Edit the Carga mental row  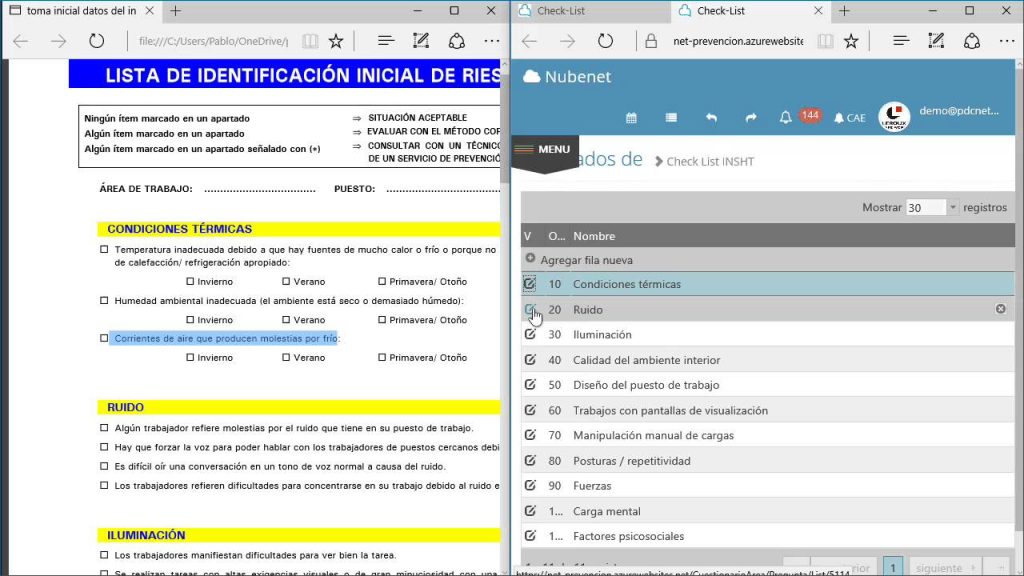click(530, 511)
